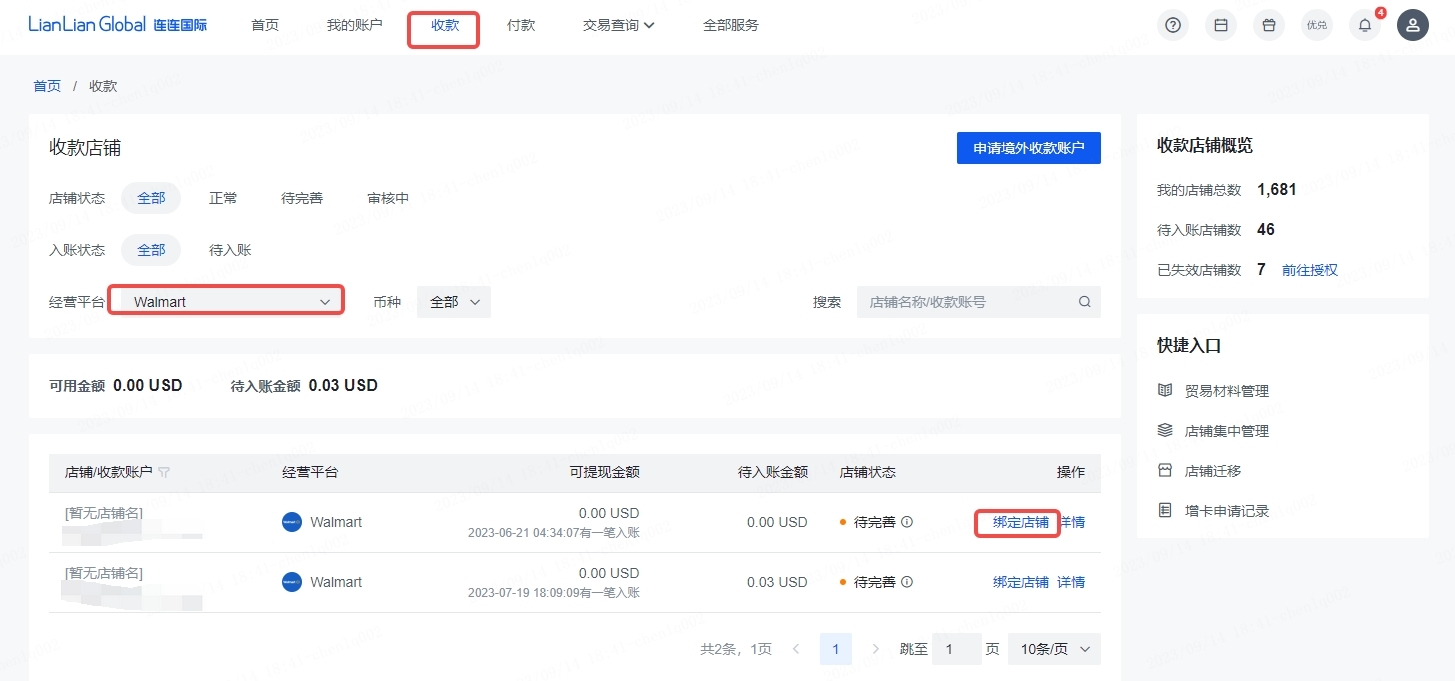Expand the Walmart platform dropdown
This screenshot has height=681, width=1455.
(226, 301)
